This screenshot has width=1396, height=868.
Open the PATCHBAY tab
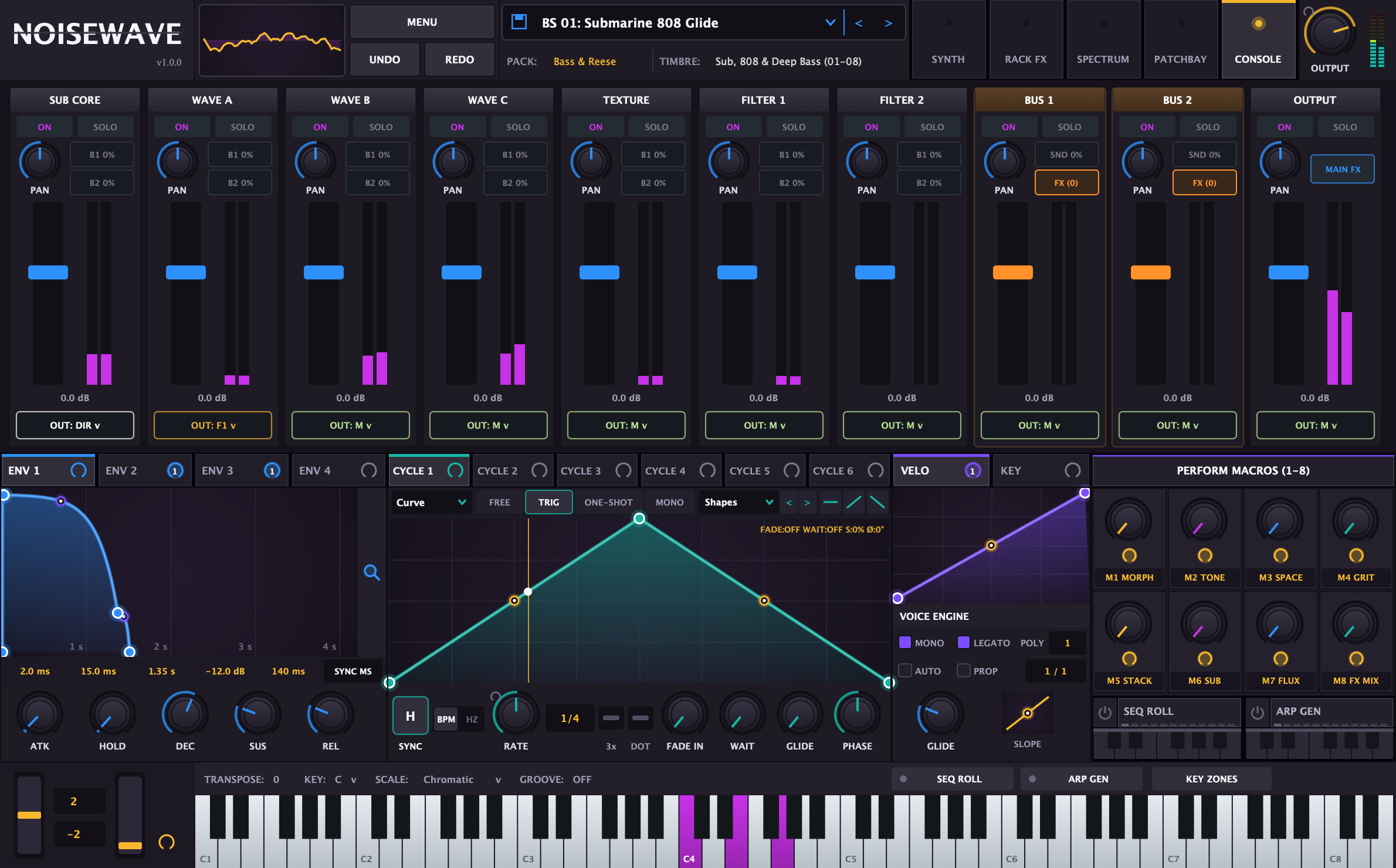[1181, 40]
